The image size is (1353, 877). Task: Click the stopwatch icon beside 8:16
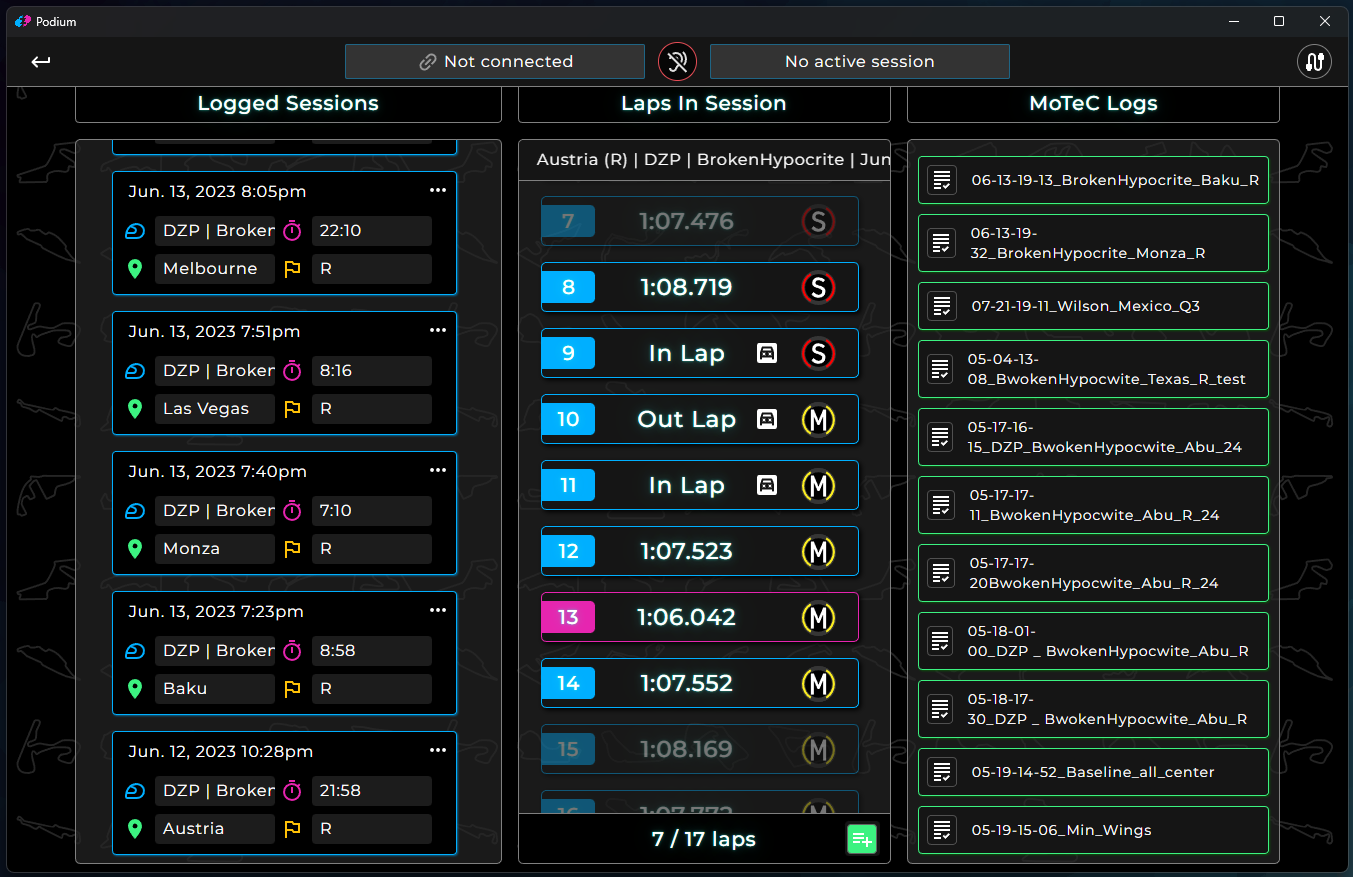tap(292, 371)
